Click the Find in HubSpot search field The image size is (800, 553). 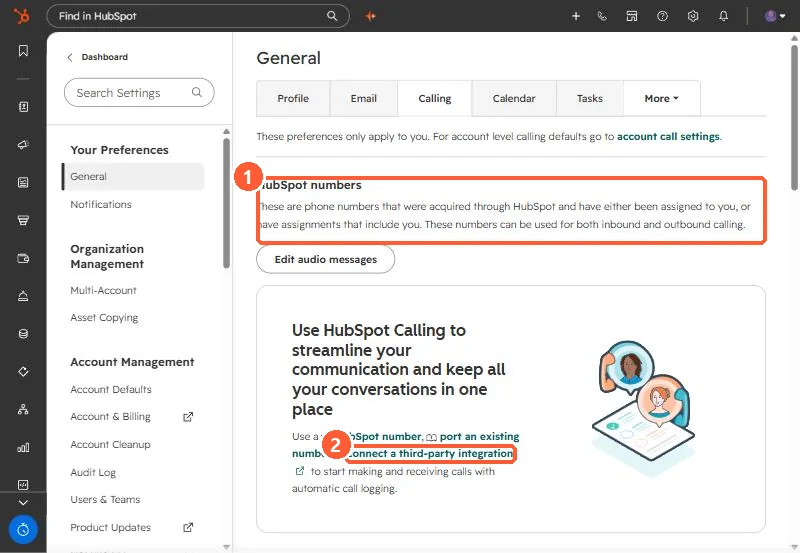point(197,16)
